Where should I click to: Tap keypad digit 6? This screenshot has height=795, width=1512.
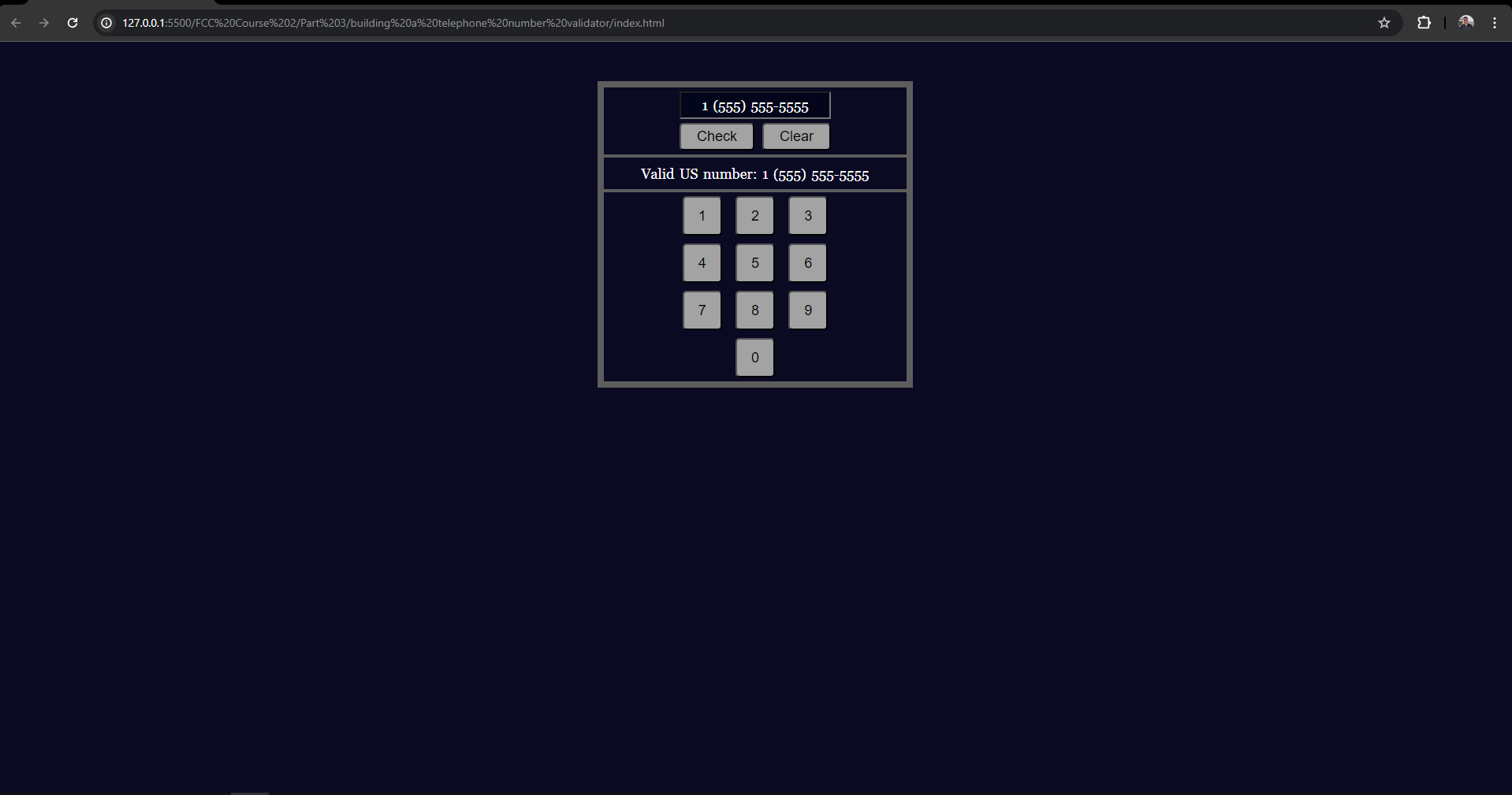pos(807,263)
